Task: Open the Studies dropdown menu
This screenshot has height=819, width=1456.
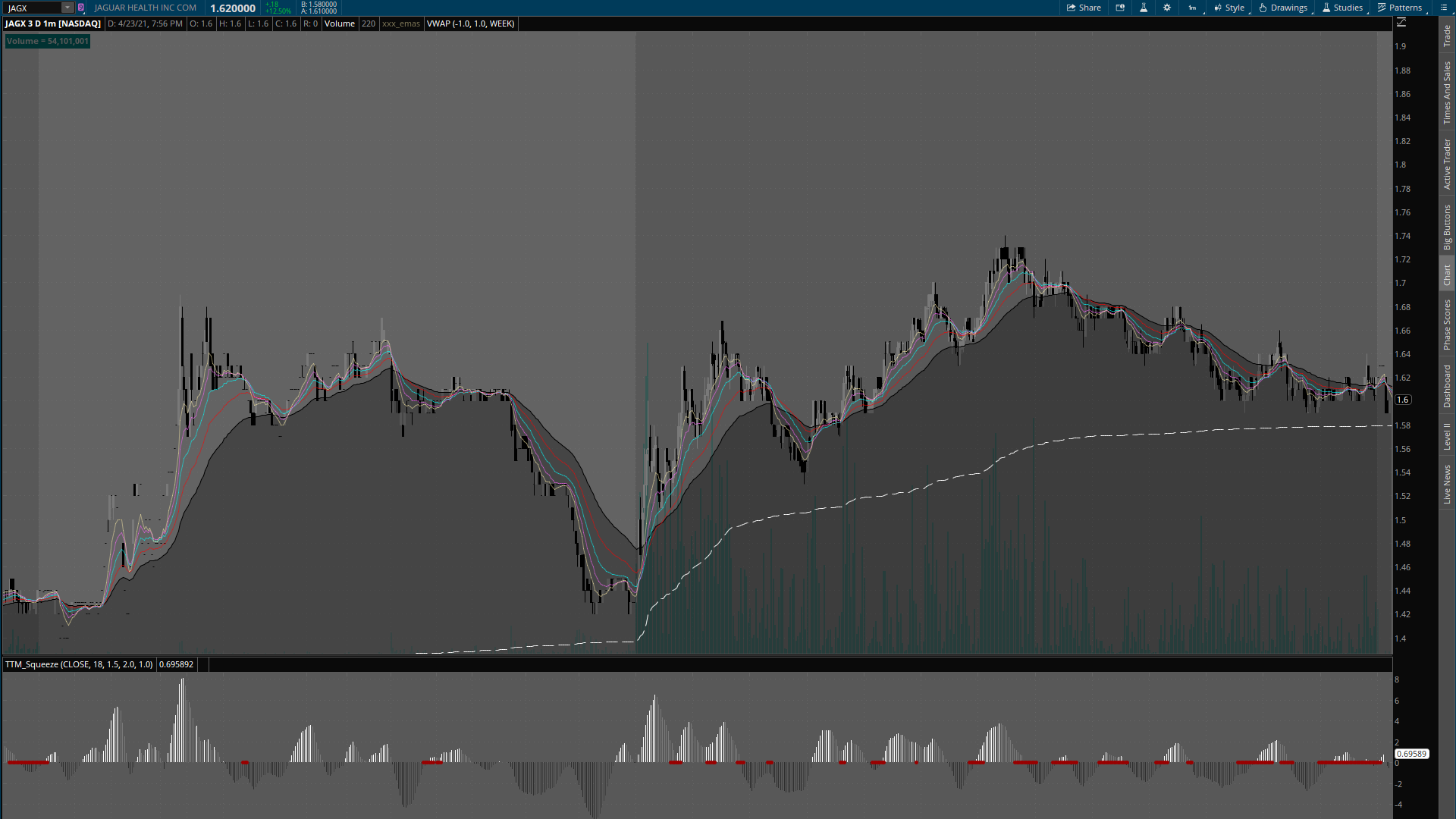Action: 1342,8
